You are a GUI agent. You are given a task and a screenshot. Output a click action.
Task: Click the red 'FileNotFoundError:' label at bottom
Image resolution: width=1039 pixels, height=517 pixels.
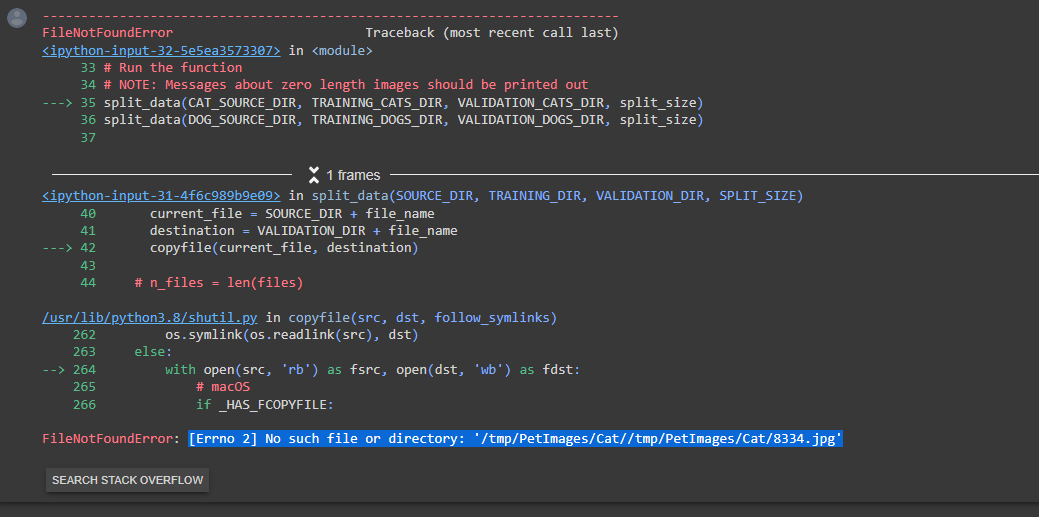point(112,438)
